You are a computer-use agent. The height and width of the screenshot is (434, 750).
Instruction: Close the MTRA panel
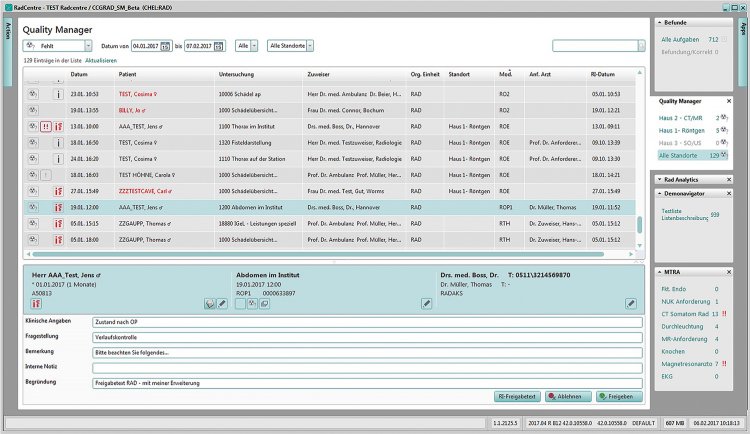(x=728, y=272)
